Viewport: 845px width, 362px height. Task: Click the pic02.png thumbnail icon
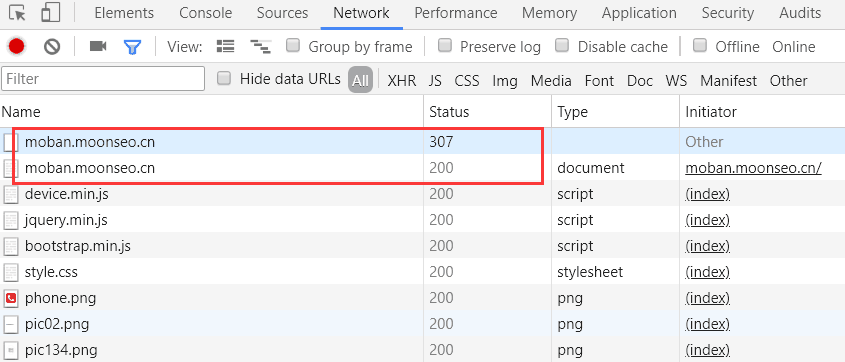(x=11, y=324)
